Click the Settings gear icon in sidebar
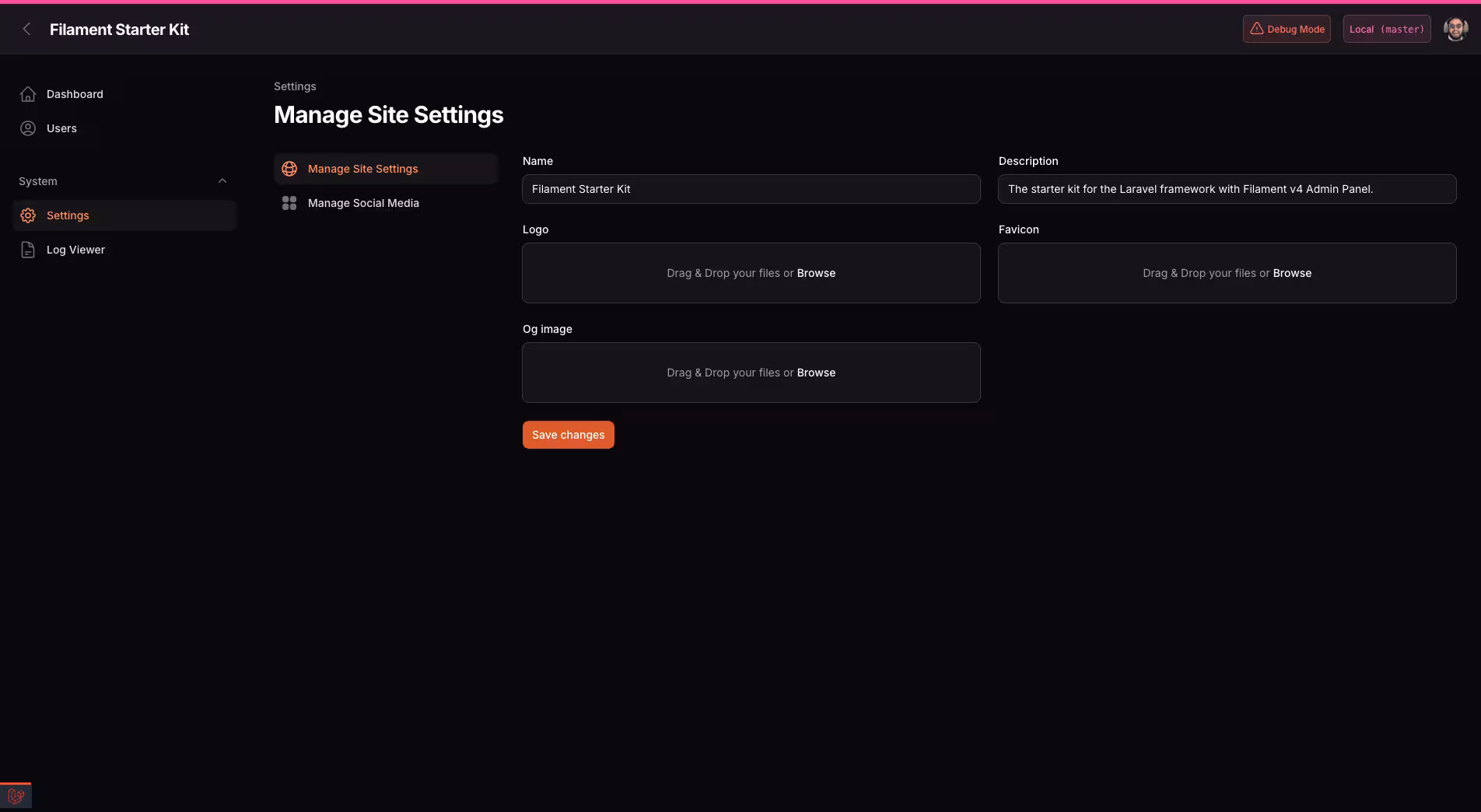1481x812 pixels. [x=28, y=215]
